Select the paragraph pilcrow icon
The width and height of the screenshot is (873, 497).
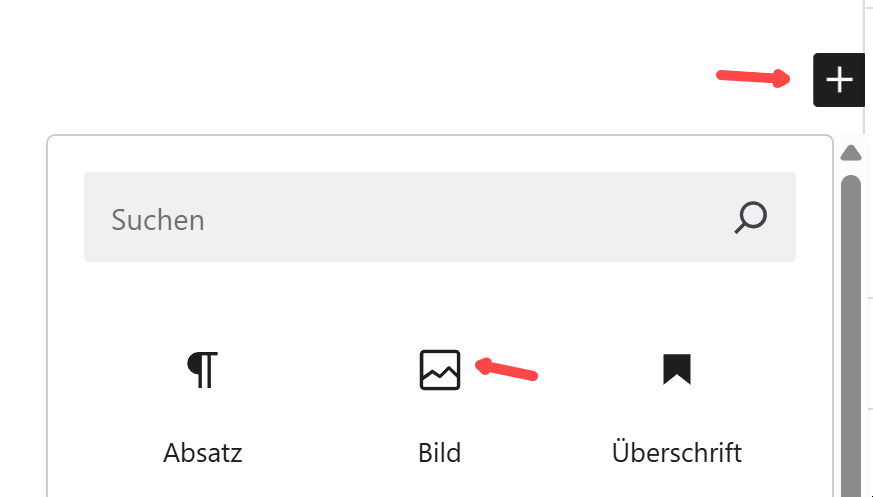(202, 369)
